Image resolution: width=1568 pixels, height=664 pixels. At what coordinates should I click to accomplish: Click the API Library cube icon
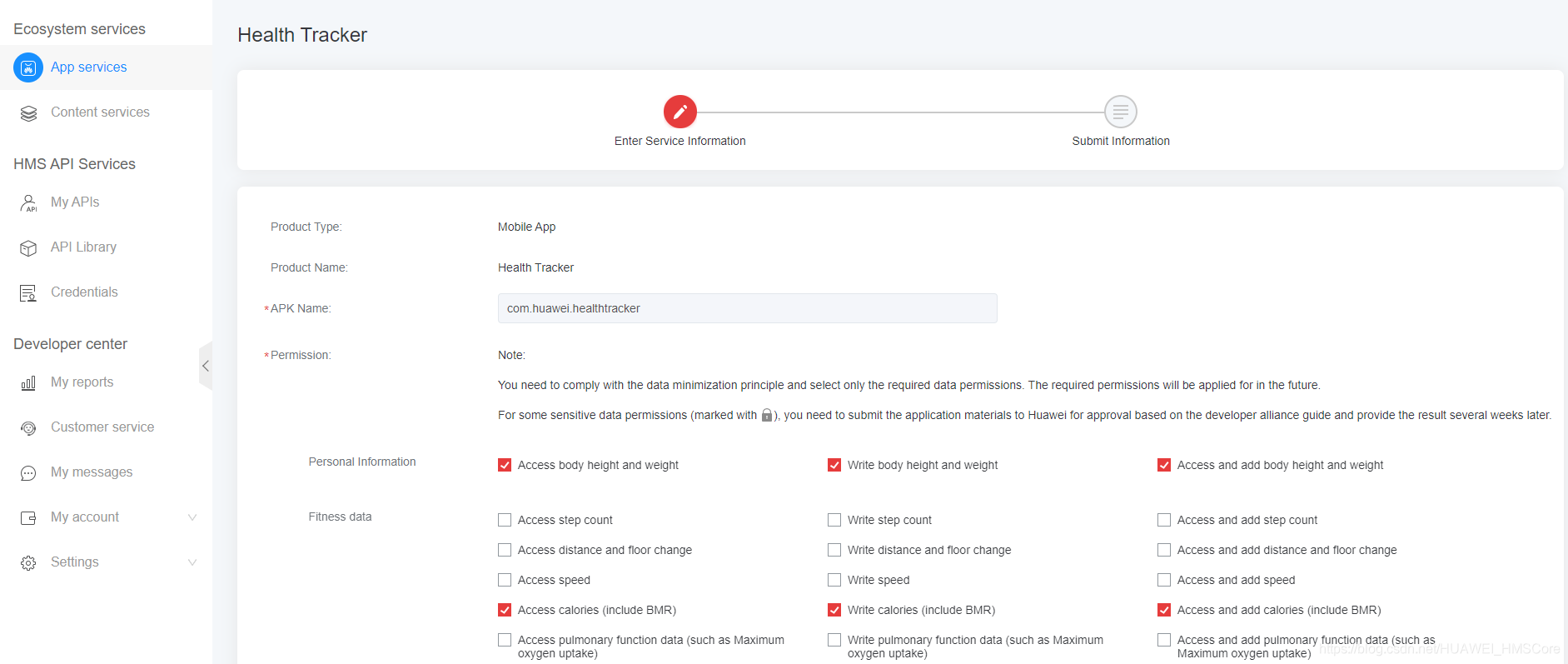(28, 248)
